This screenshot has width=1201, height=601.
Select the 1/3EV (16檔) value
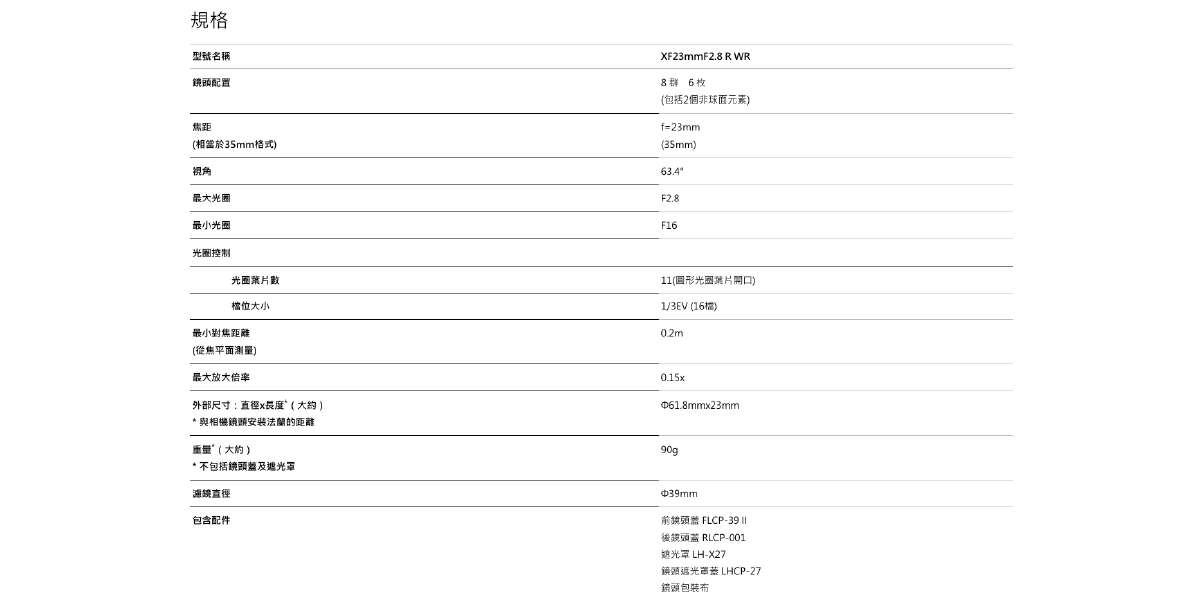tap(688, 306)
